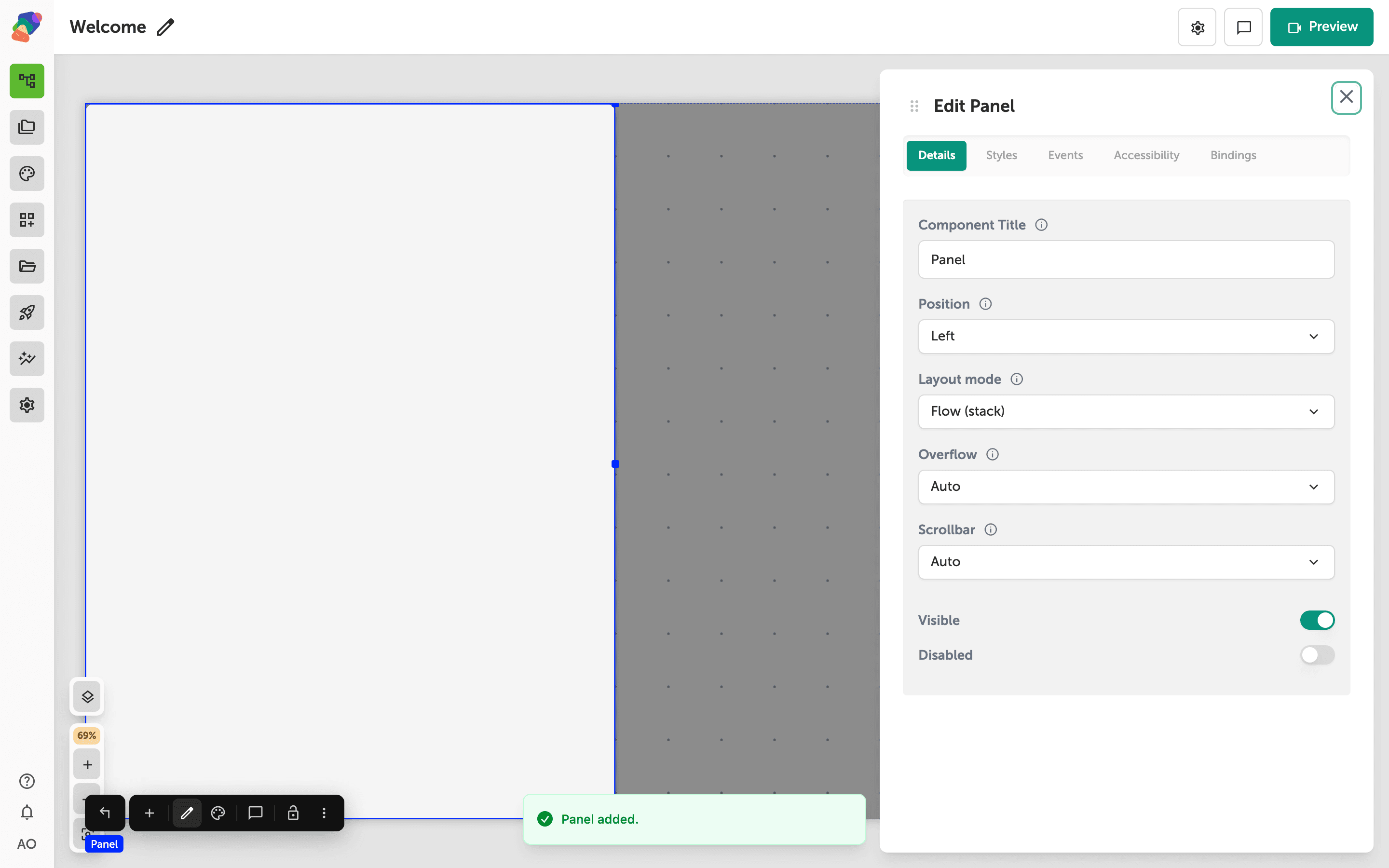Open comments icon in top bar
Viewport: 1389px width, 868px height.
pos(1243,27)
